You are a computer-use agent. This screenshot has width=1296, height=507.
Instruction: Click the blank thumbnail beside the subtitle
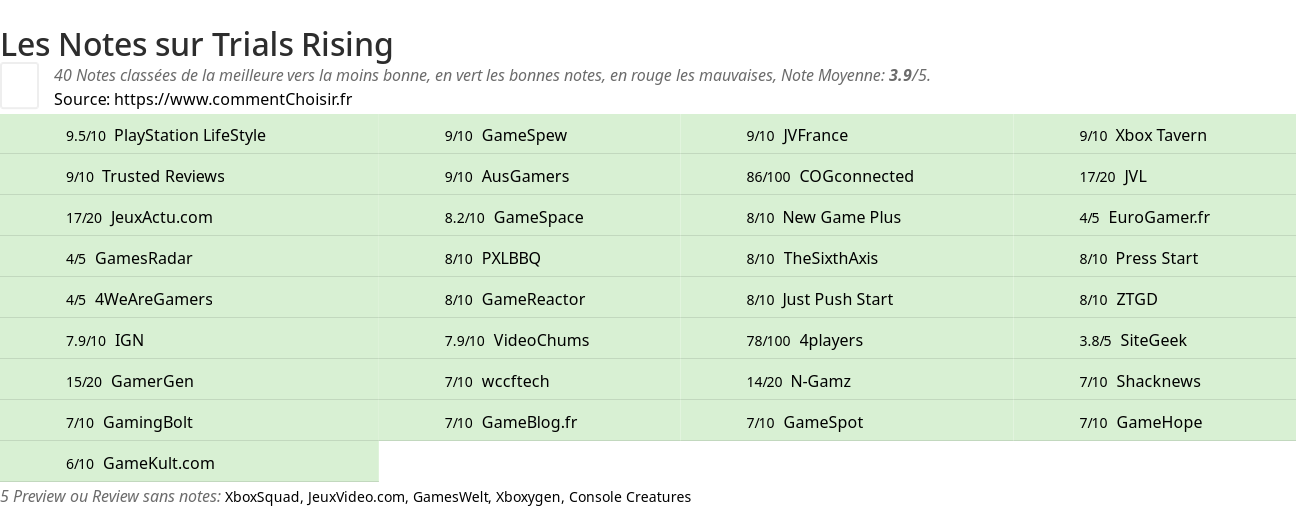[19, 85]
